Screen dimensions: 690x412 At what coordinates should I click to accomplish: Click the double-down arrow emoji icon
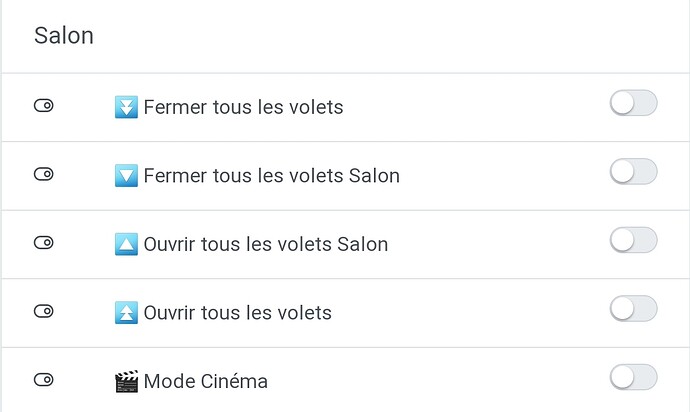(x=126, y=106)
